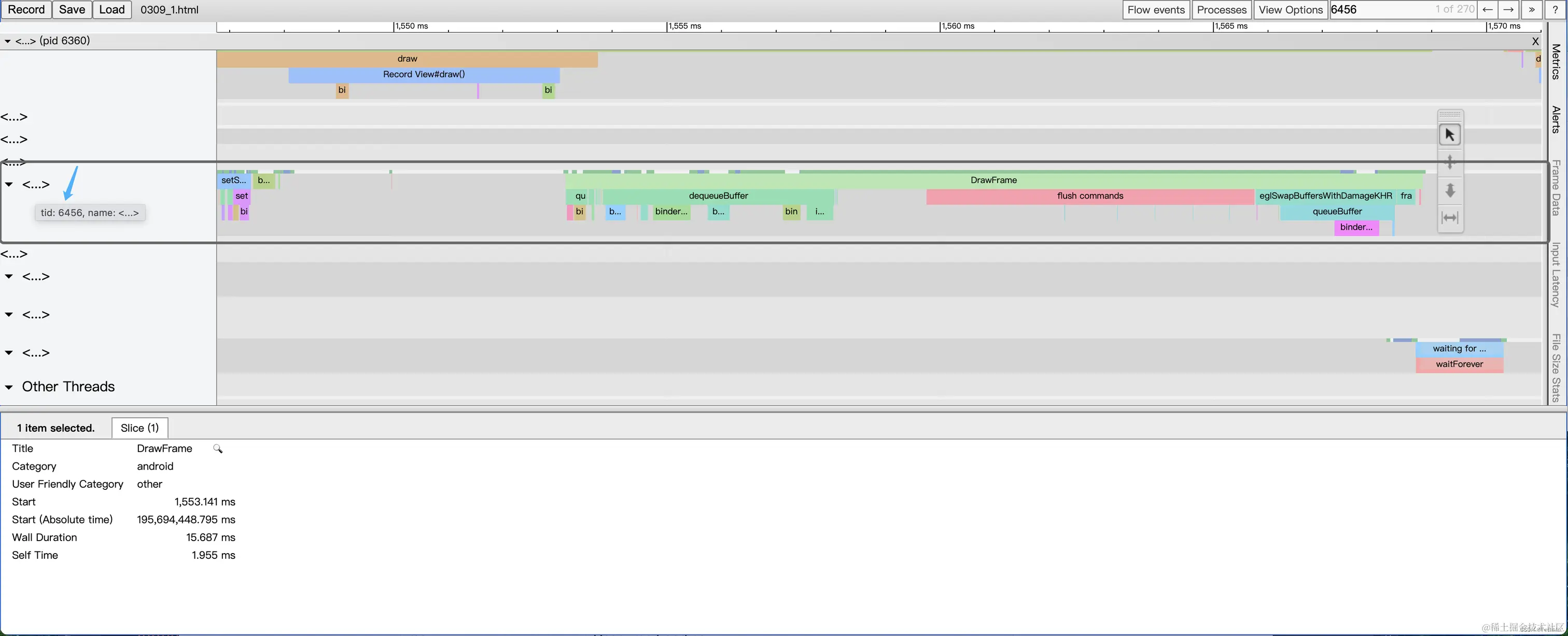Open the View Options dropdown

click(1291, 10)
